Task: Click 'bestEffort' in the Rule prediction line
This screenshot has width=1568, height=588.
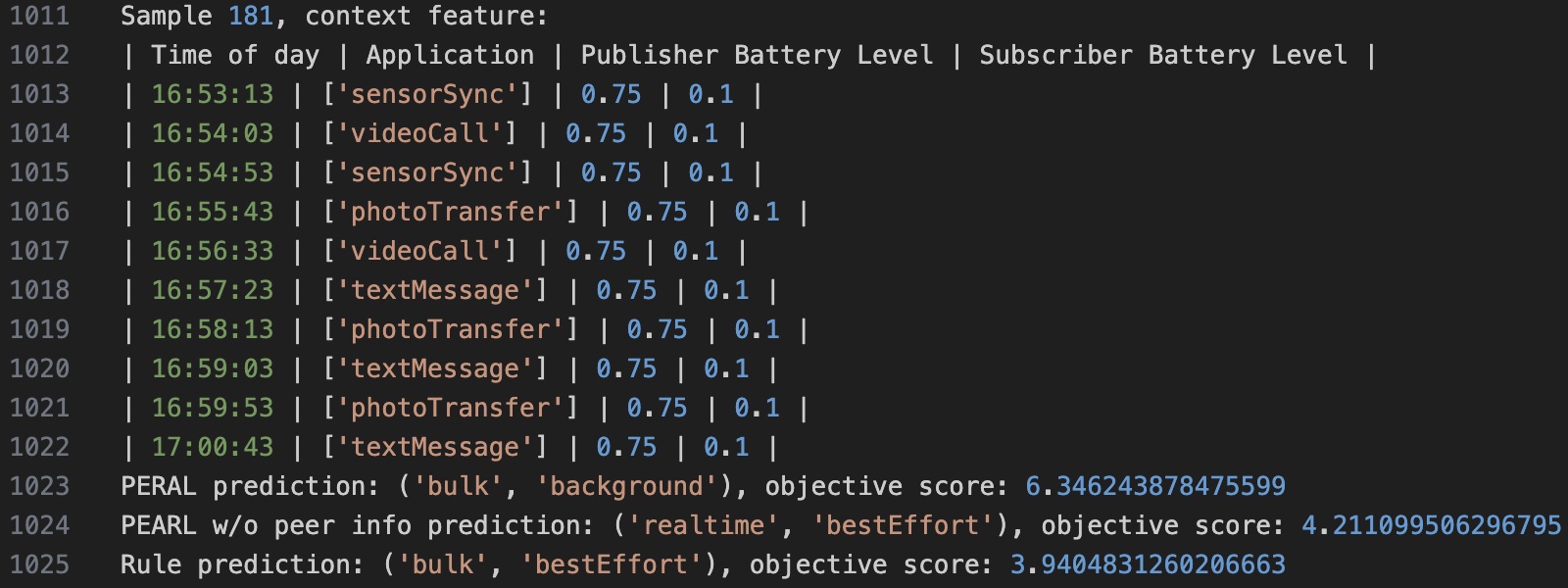Action: pos(611,564)
